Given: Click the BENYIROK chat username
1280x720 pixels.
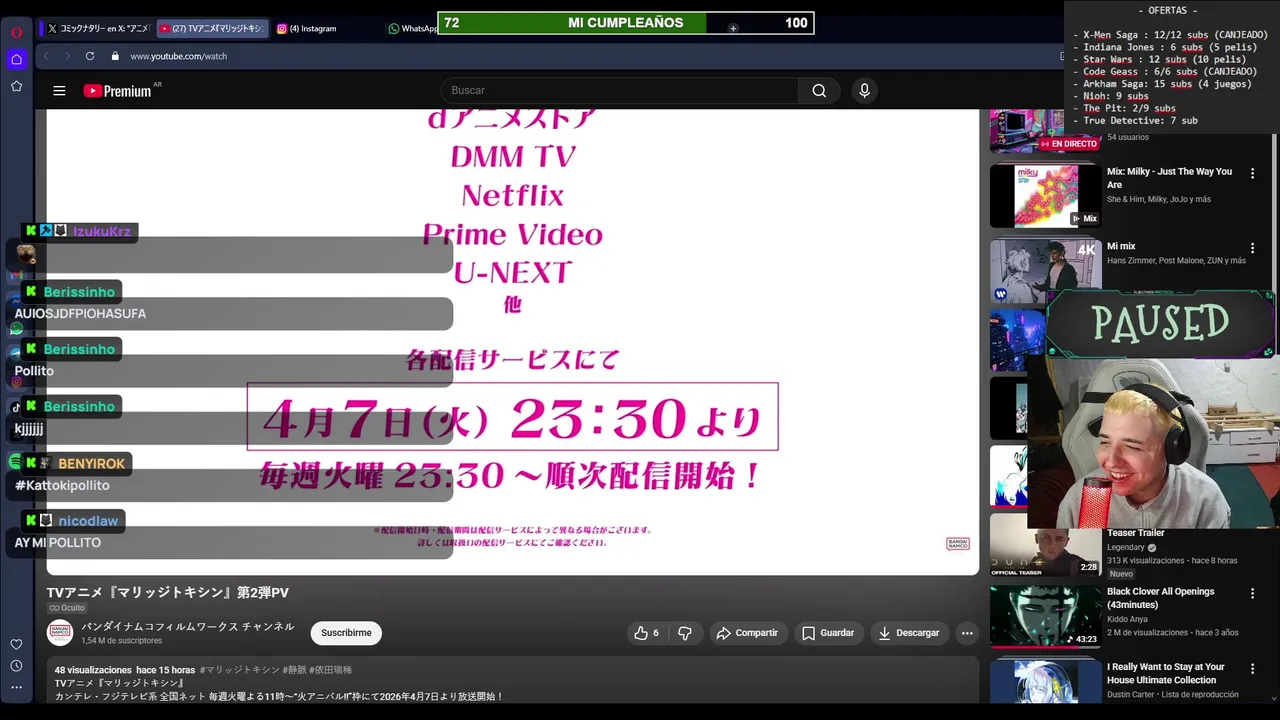Looking at the screenshot, I should (x=91, y=463).
